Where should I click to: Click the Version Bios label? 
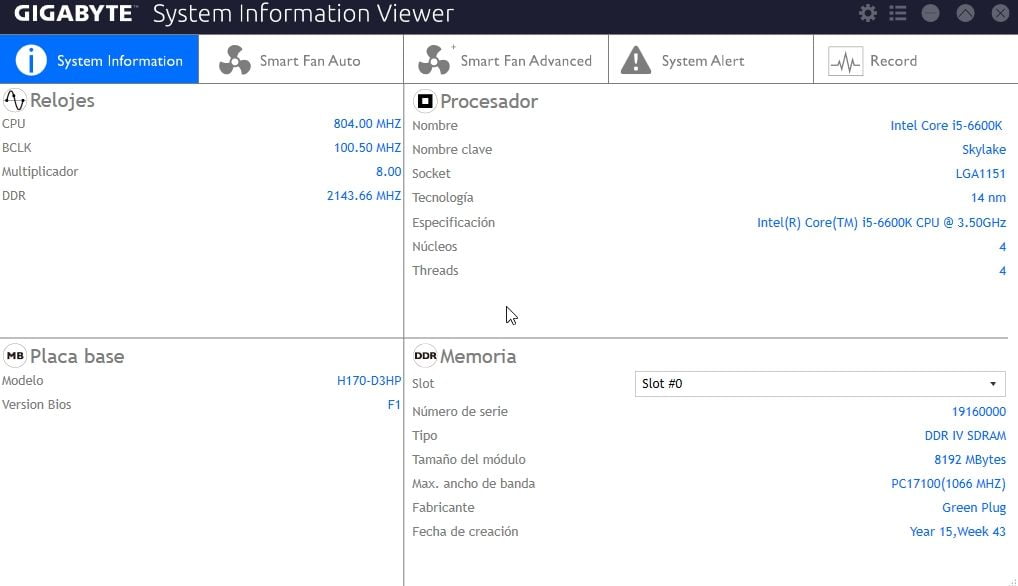pyautogui.click(x=36, y=404)
